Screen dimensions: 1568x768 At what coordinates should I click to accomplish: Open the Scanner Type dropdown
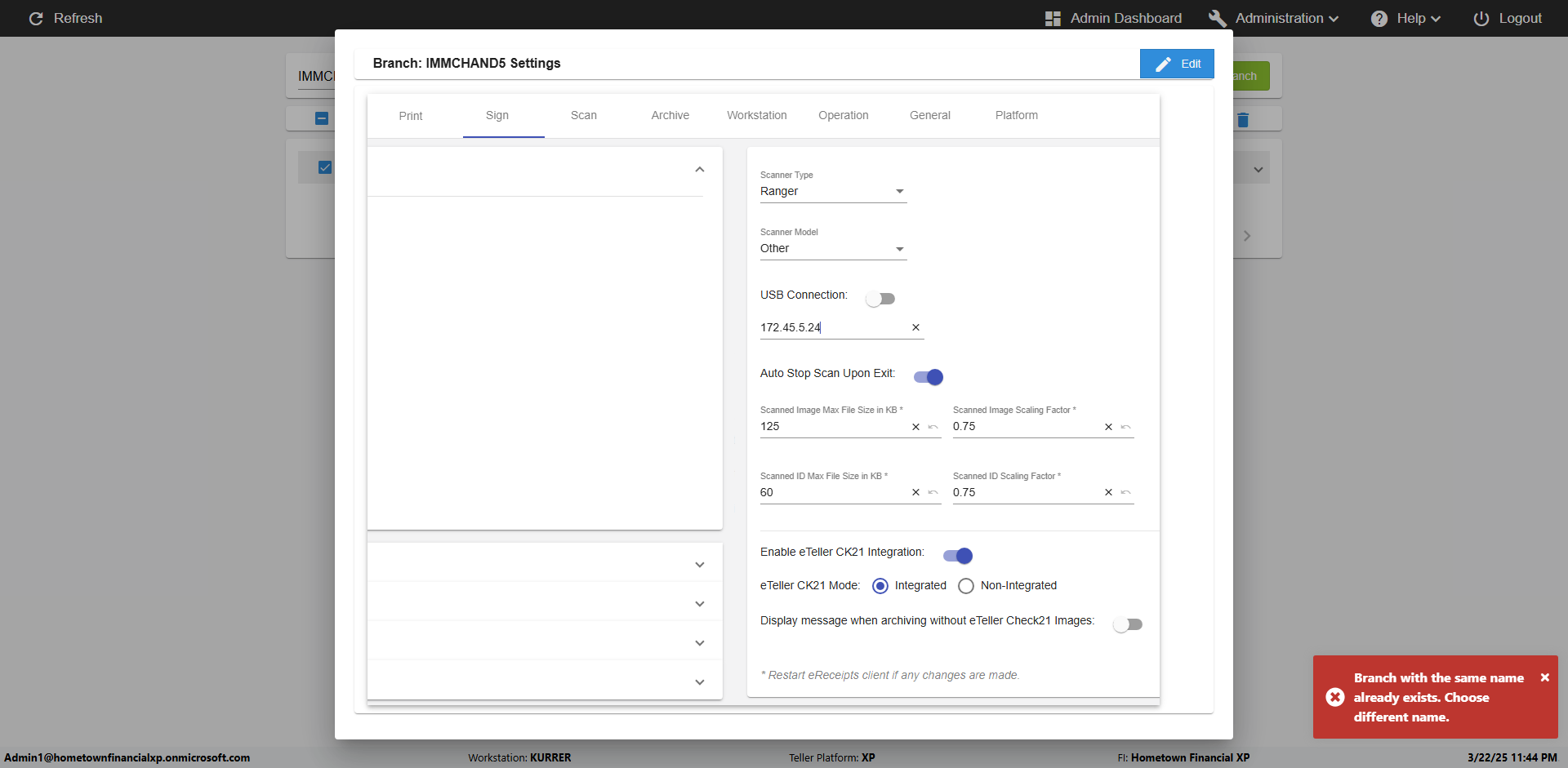point(833,192)
